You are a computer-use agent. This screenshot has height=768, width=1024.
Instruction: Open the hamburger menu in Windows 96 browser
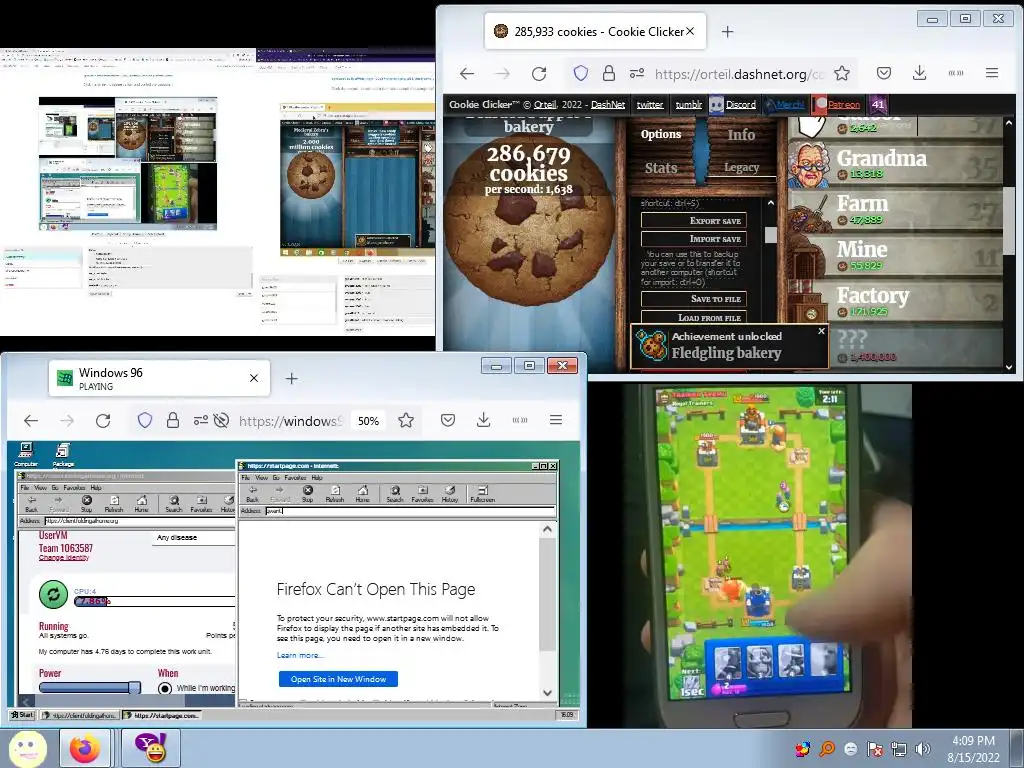556,420
